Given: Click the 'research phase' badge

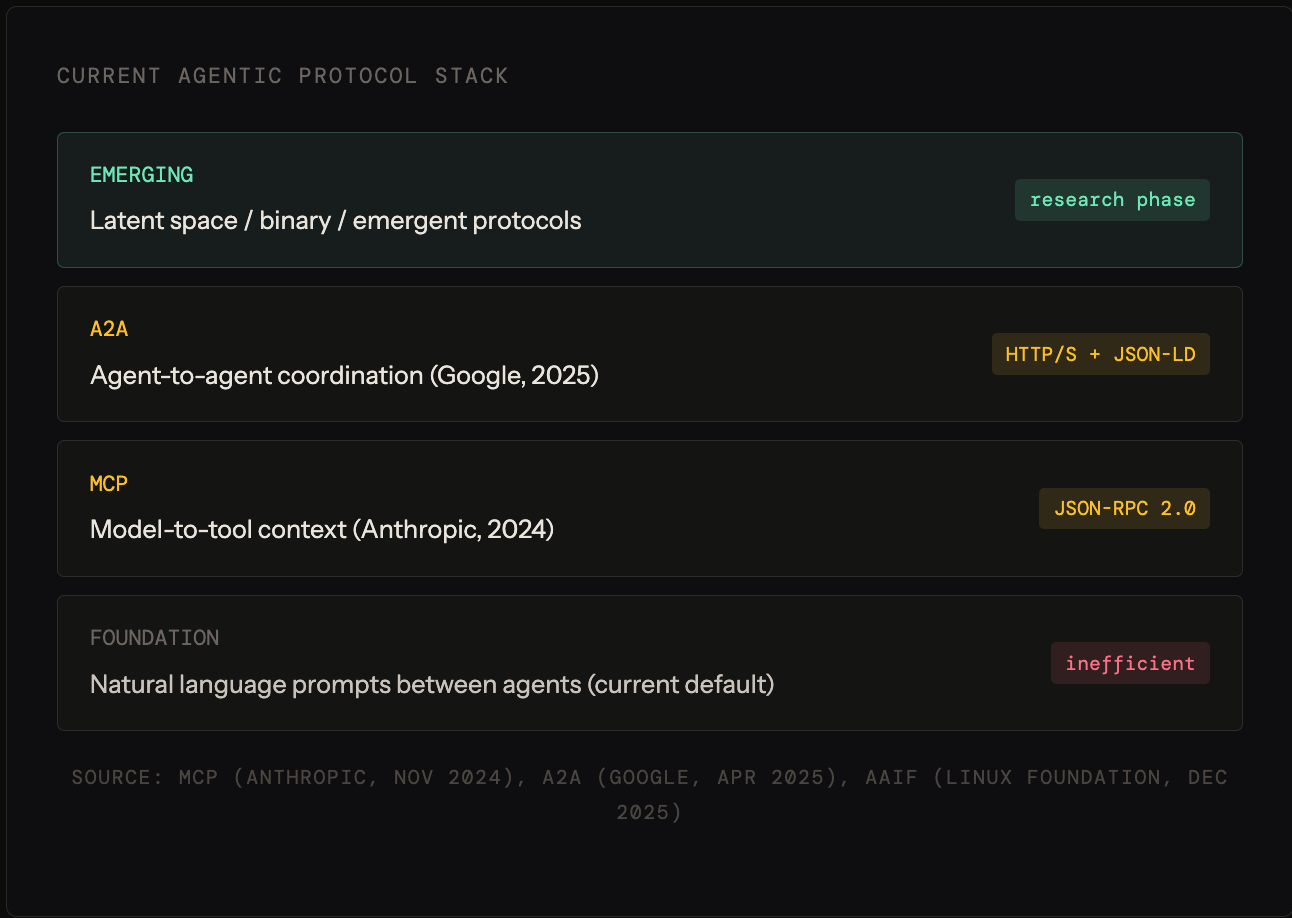Looking at the screenshot, I should click(1112, 200).
